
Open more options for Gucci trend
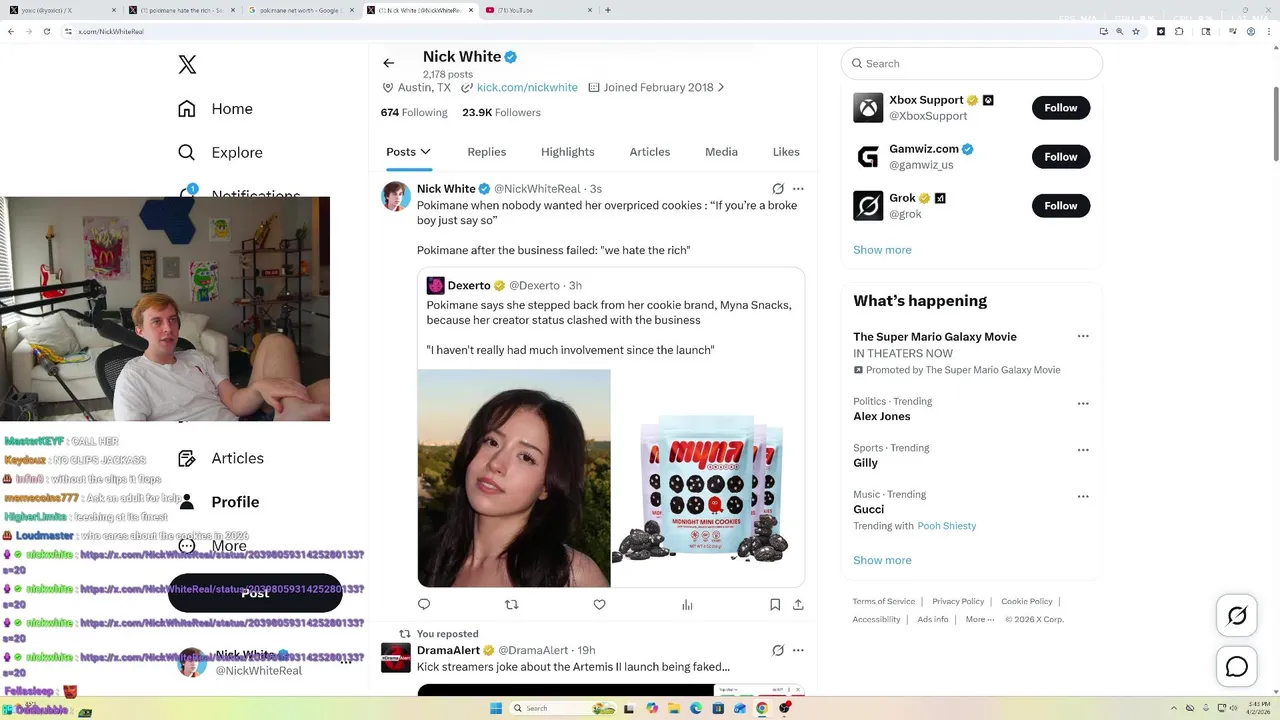tap(1083, 496)
